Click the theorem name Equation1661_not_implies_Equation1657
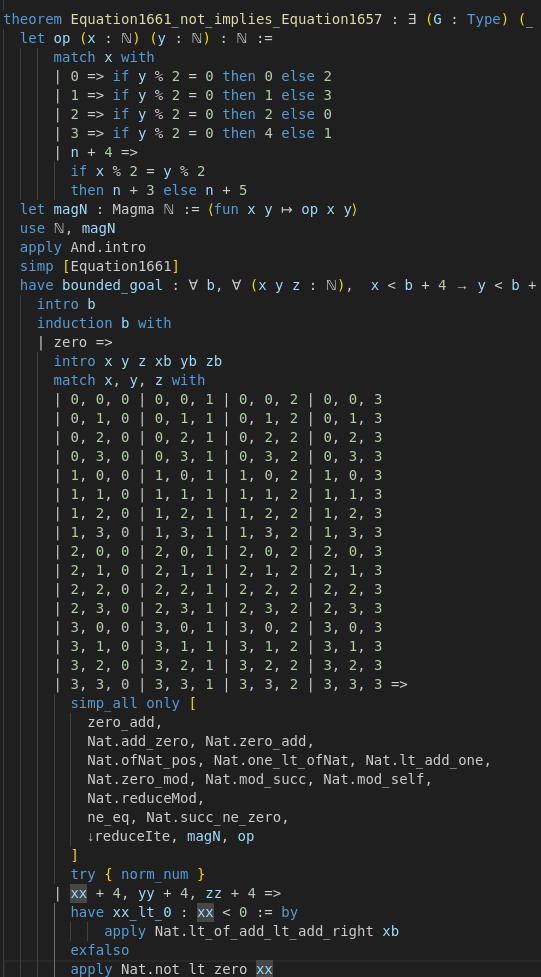The image size is (541, 977). pos(226,19)
